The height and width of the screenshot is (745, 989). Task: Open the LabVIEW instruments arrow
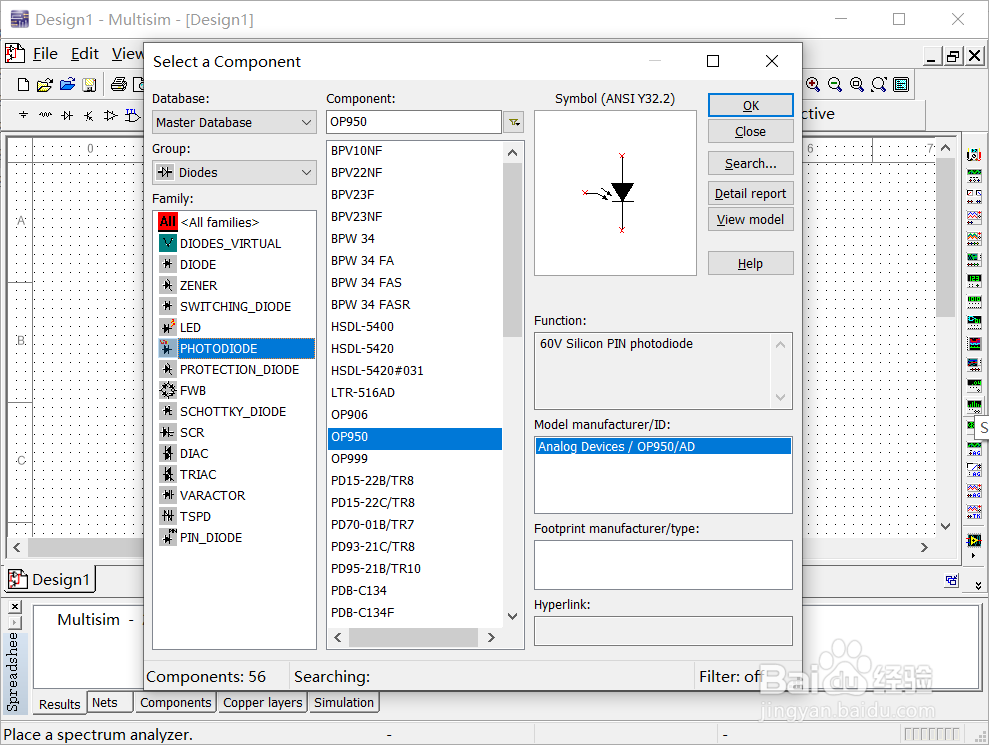pos(973,556)
